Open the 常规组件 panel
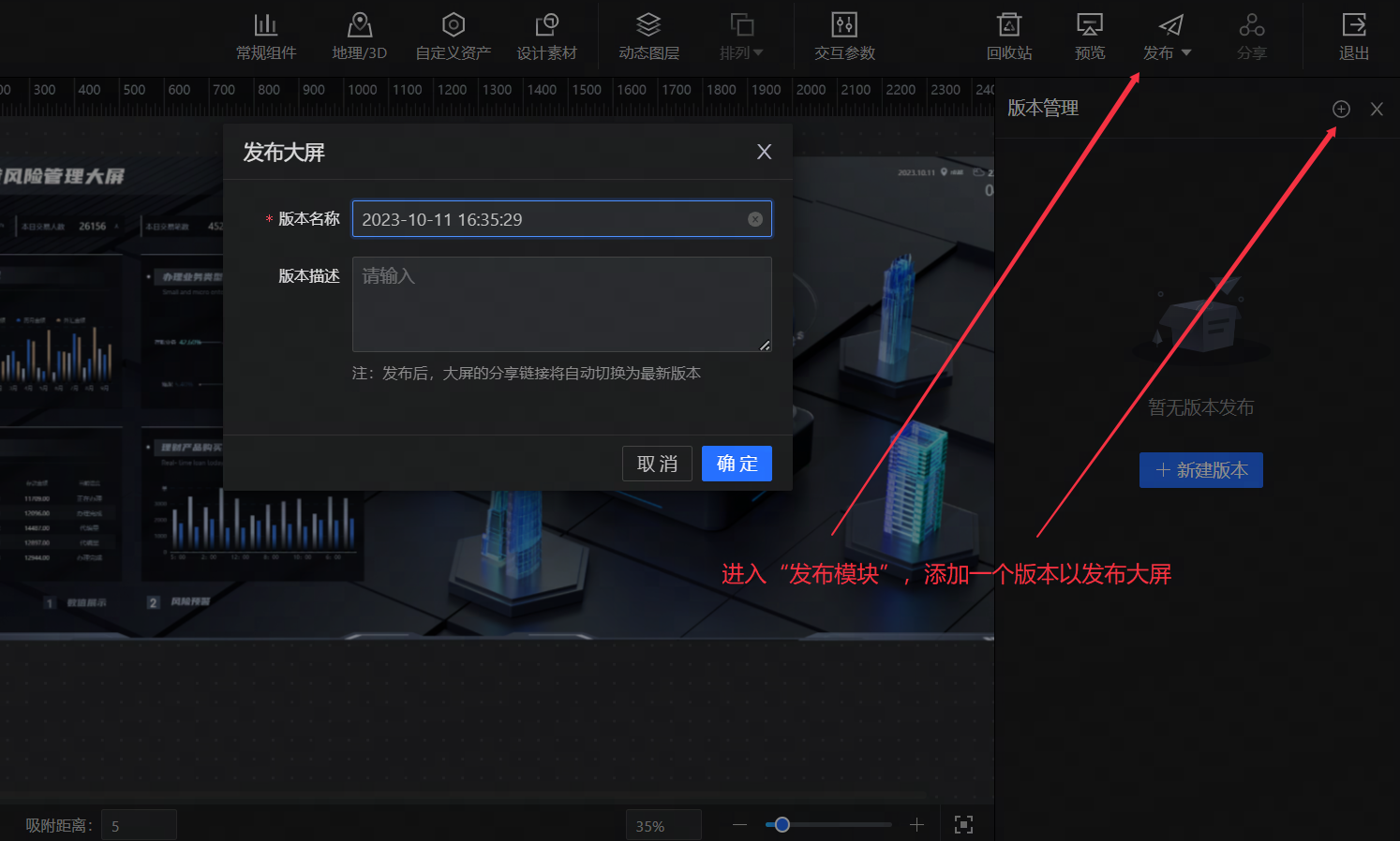Viewport: 1400px width, 841px height. [x=266, y=36]
